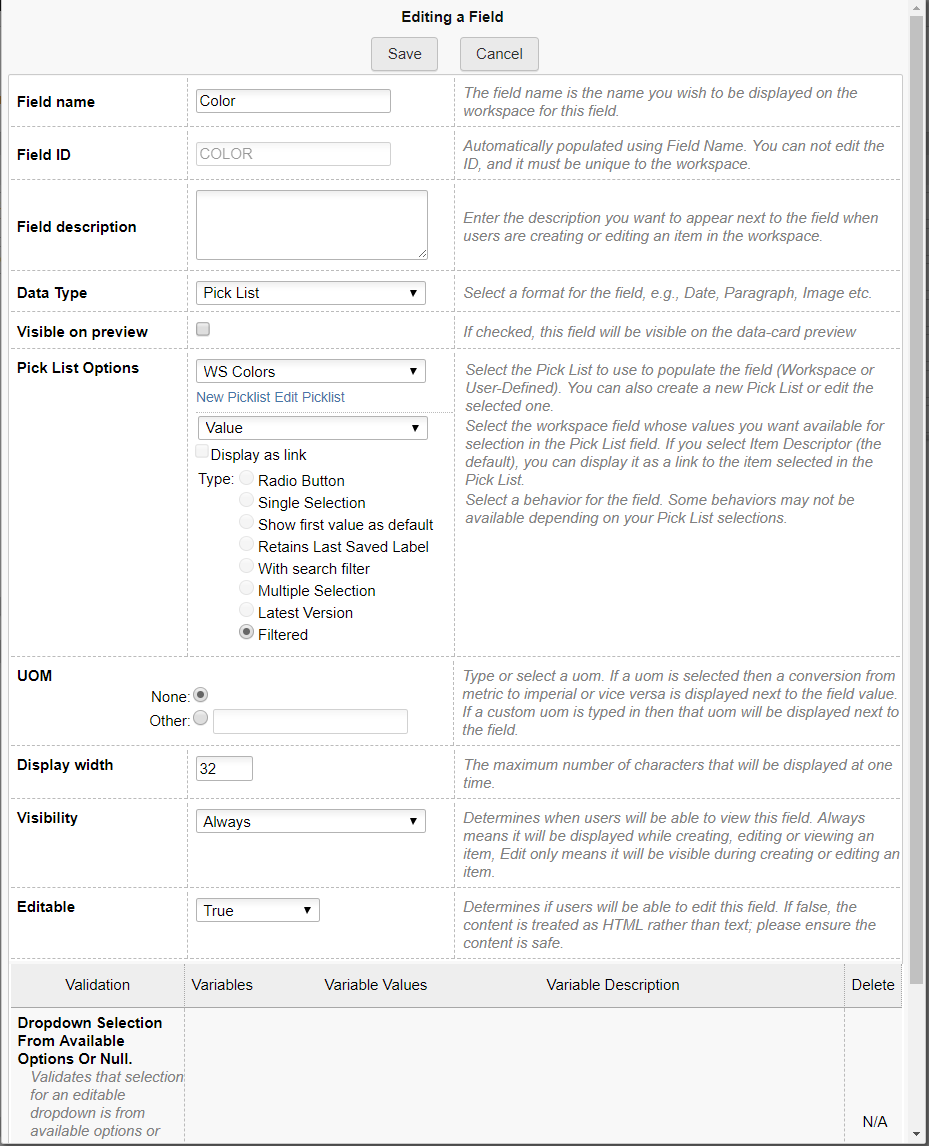Enable With search filter type
The width and height of the screenshot is (929, 1146).
pyautogui.click(x=246, y=566)
